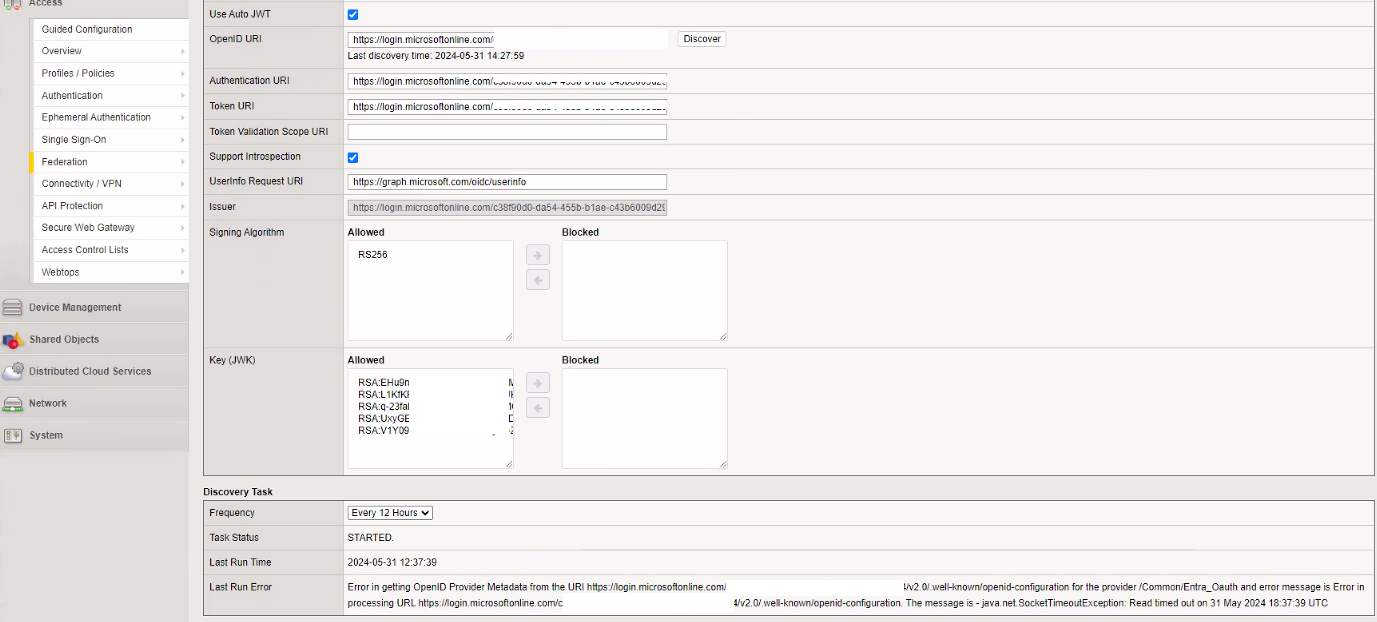
Task: Move selected JWK key to Blocked arrow
Action: point(538,383)
